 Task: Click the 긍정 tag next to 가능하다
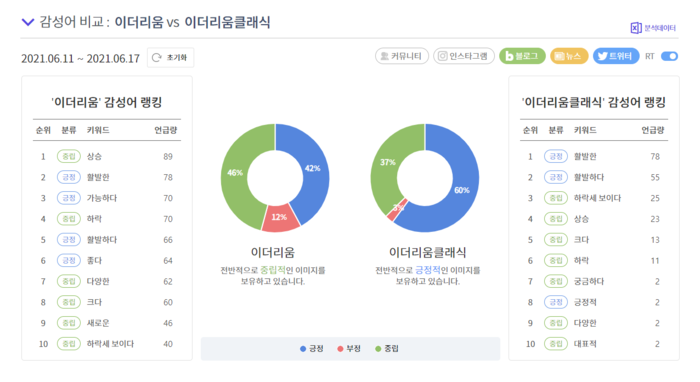(69, 198)
